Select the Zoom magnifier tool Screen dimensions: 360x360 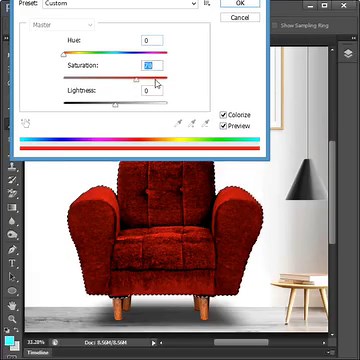[x=12, y=319]
